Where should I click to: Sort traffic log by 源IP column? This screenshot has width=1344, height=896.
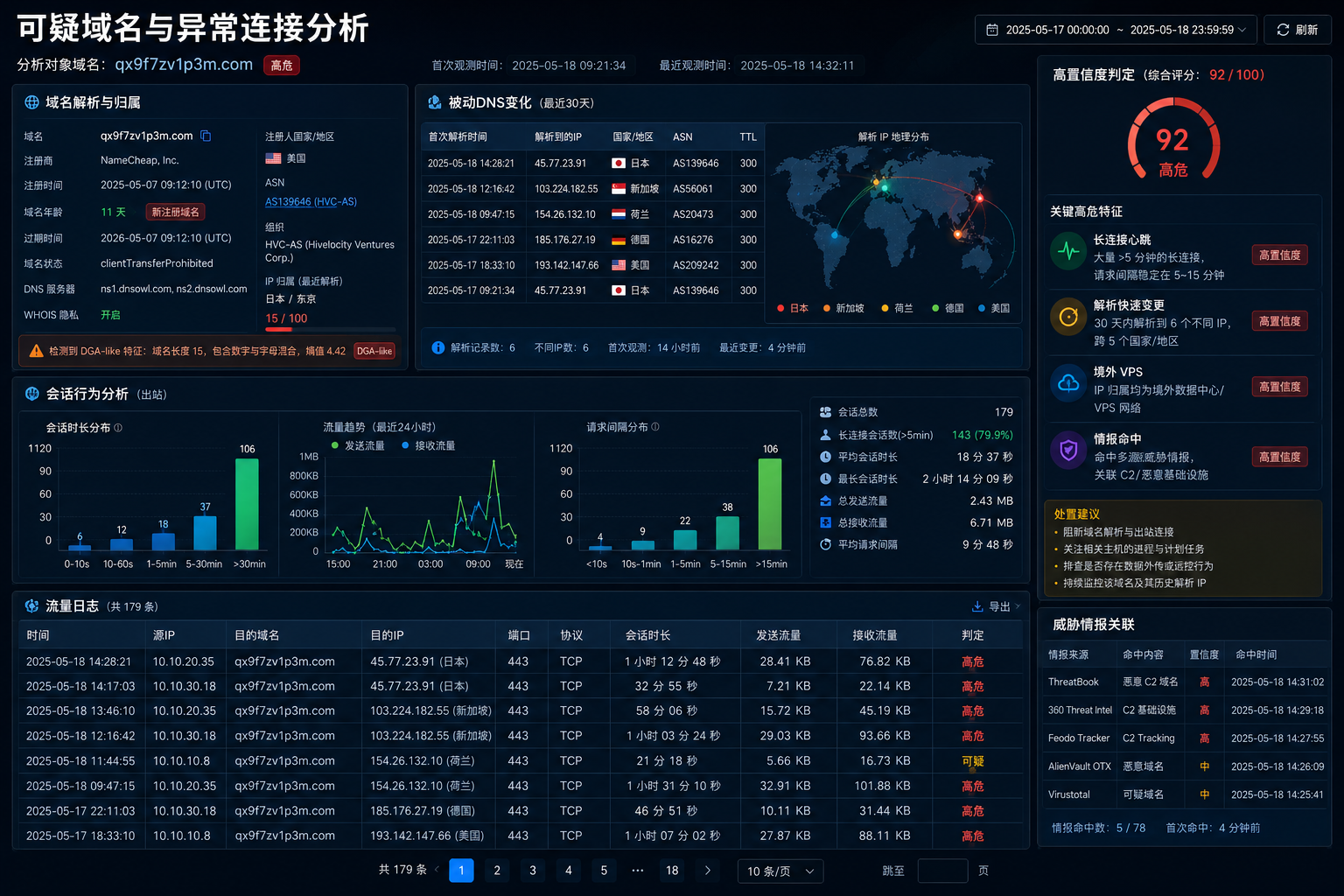[164, 635]
